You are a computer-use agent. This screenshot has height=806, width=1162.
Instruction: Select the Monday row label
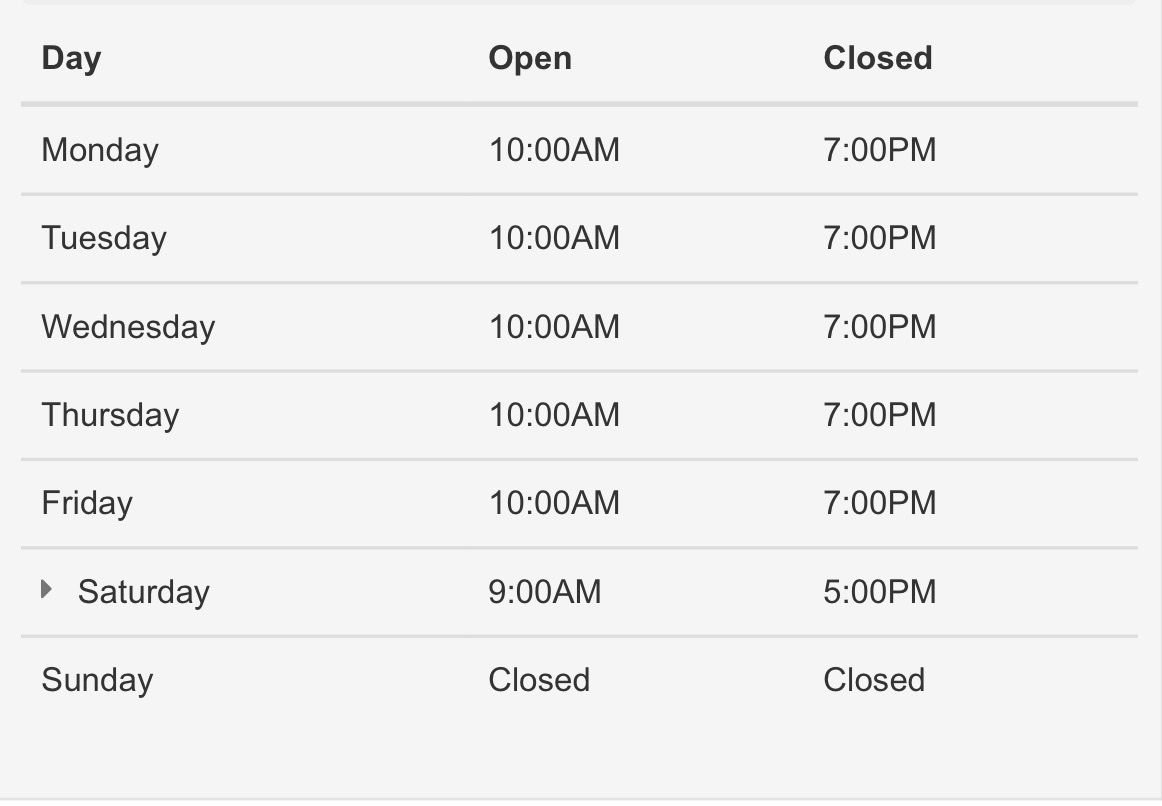tap(100, 150)
